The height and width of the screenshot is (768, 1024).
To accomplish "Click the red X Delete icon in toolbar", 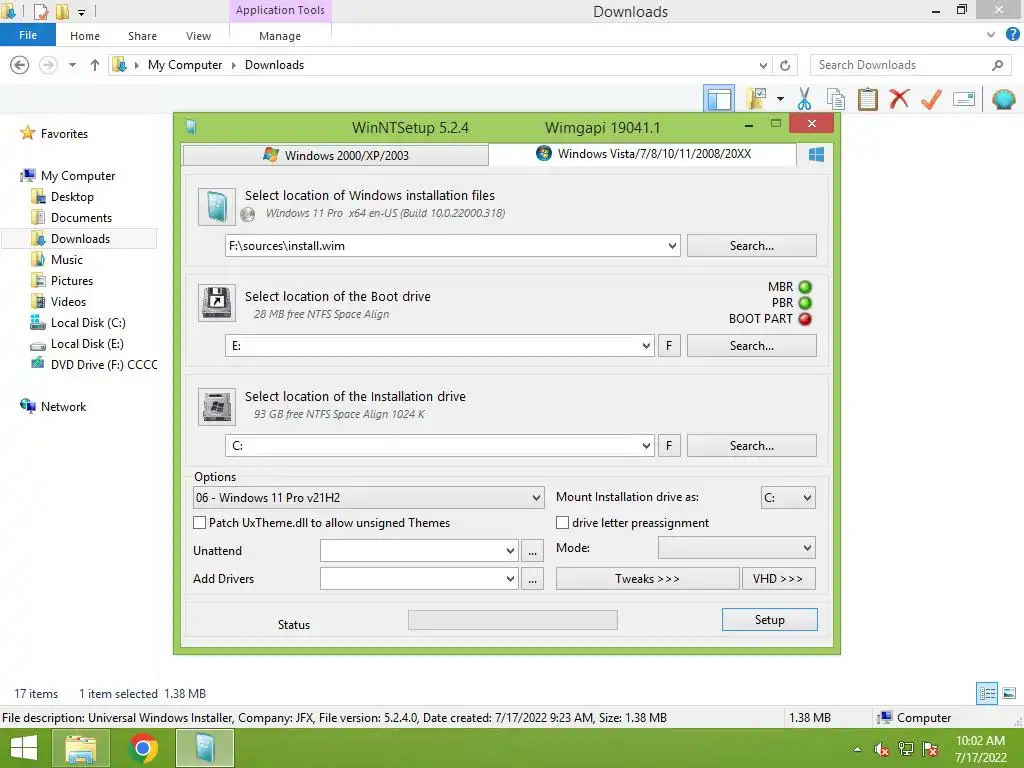I will [x=899, y=99].
